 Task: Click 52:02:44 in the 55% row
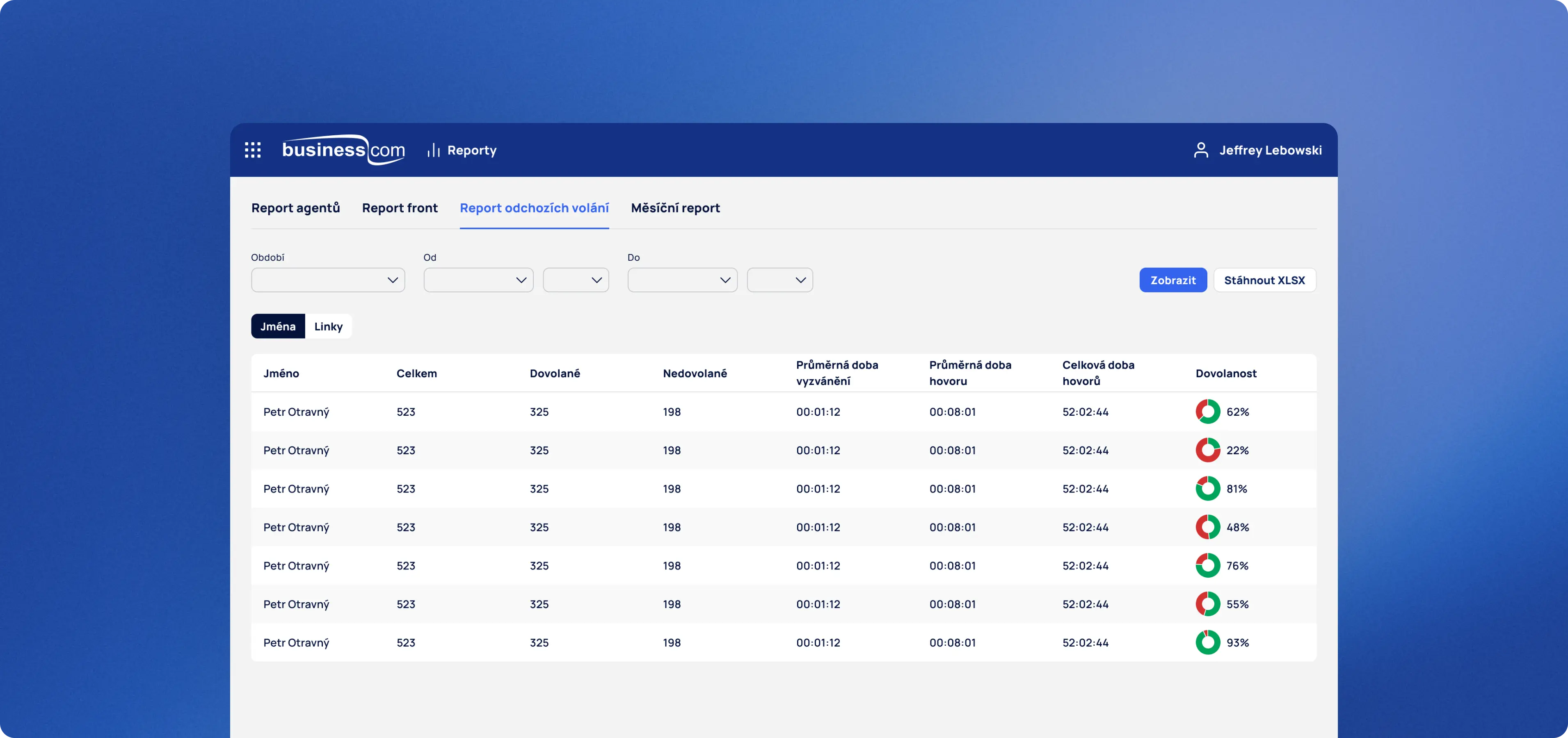tap(1085, 604)
